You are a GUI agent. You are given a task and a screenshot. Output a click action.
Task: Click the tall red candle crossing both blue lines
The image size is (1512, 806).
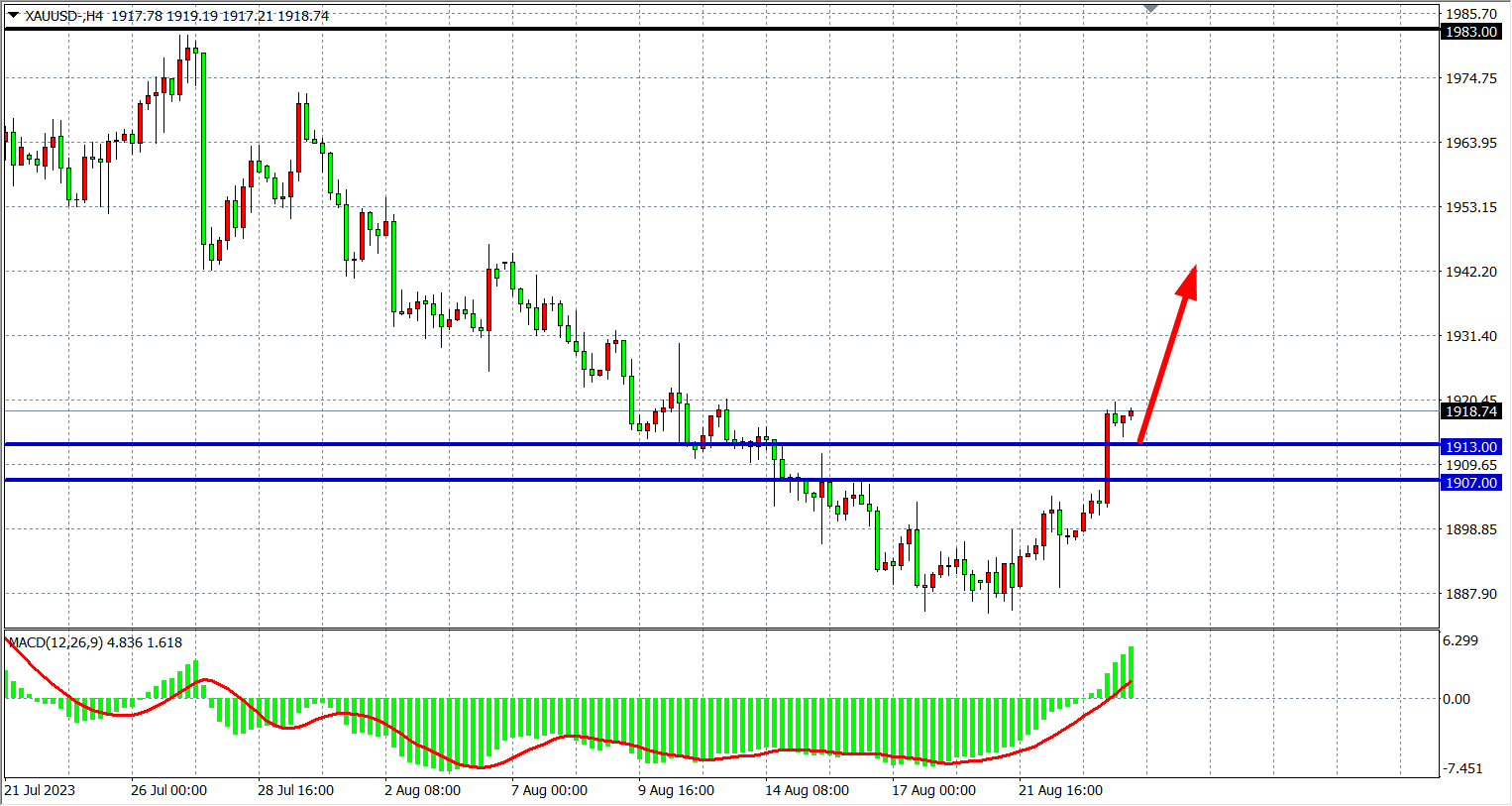coord(1107,458)
